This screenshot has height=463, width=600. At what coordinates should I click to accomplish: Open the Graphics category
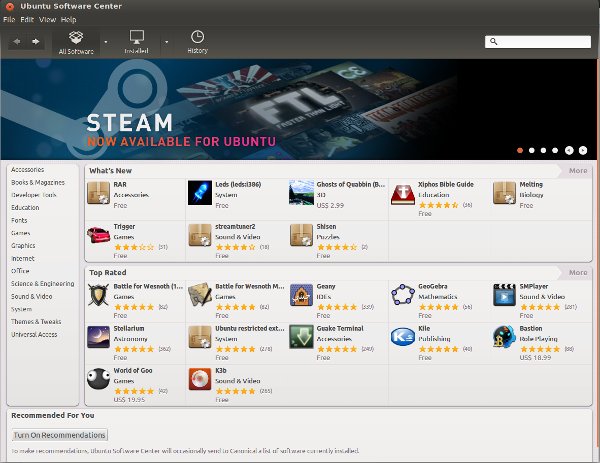coord(23,245)
